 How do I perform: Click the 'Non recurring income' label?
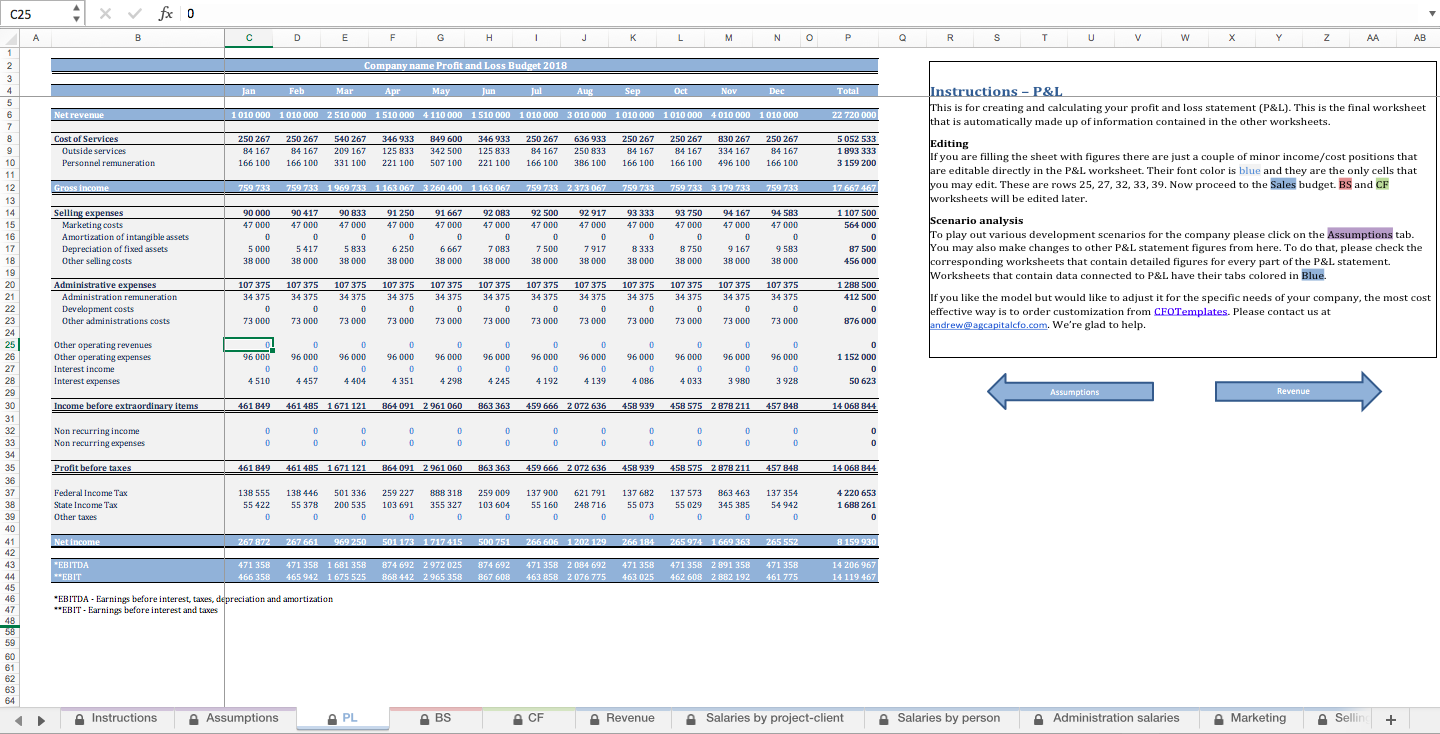[96, 431]
